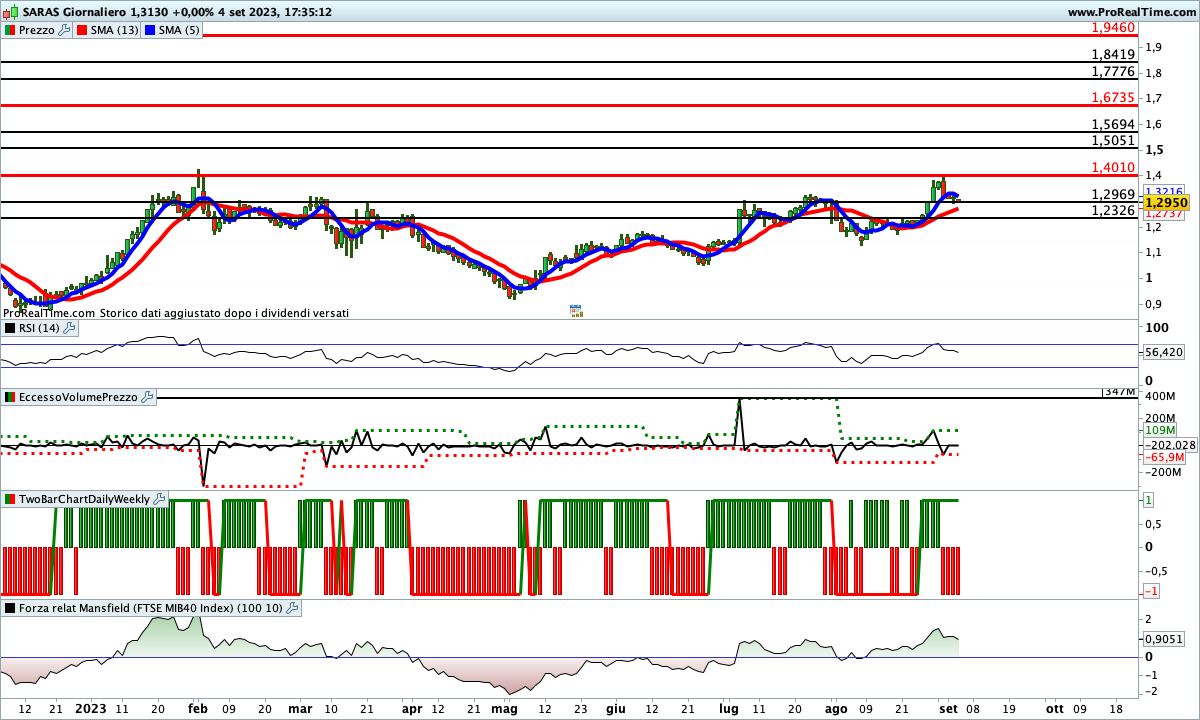Click the mag month label on time axis

[x=504, y=707]
